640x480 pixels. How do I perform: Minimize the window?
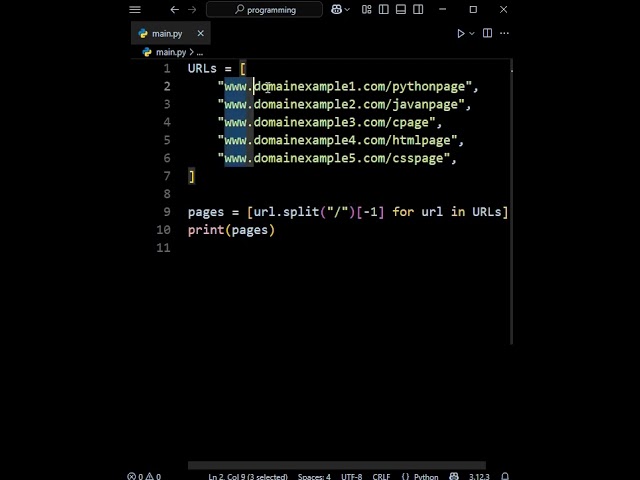coord(442,9)
